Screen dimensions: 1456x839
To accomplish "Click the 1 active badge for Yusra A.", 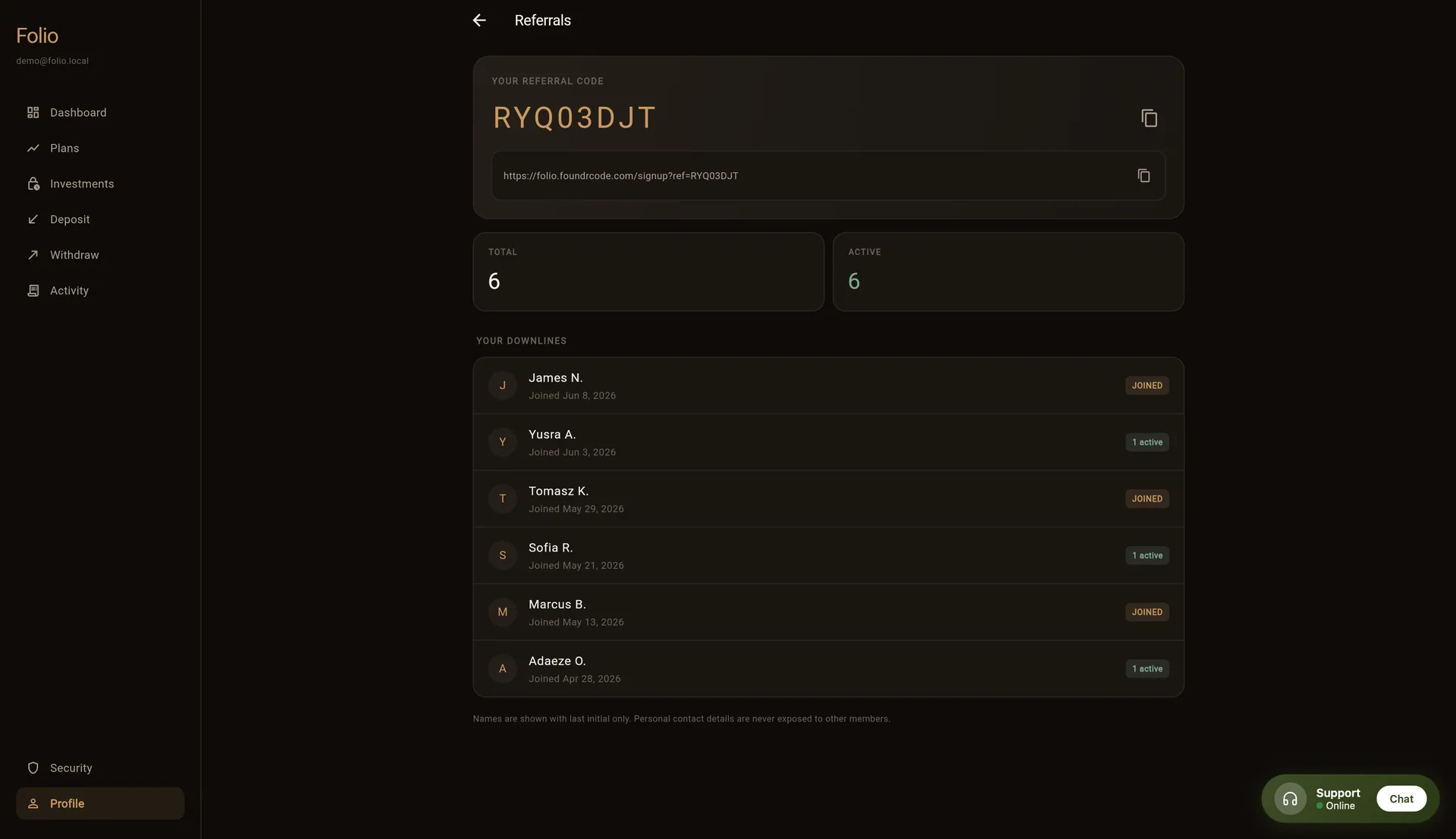I will click(1147, 442).
